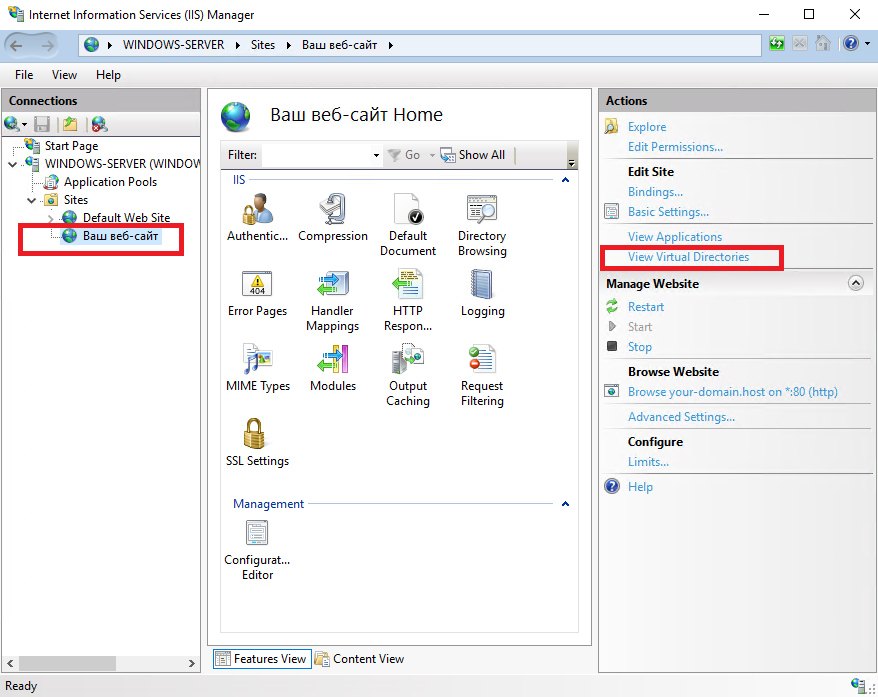Image resolution: width=878 pixels, height=697 pixels.
Task: Open the HTTP Response Headers feature
Action: click(x=408, y=301)
